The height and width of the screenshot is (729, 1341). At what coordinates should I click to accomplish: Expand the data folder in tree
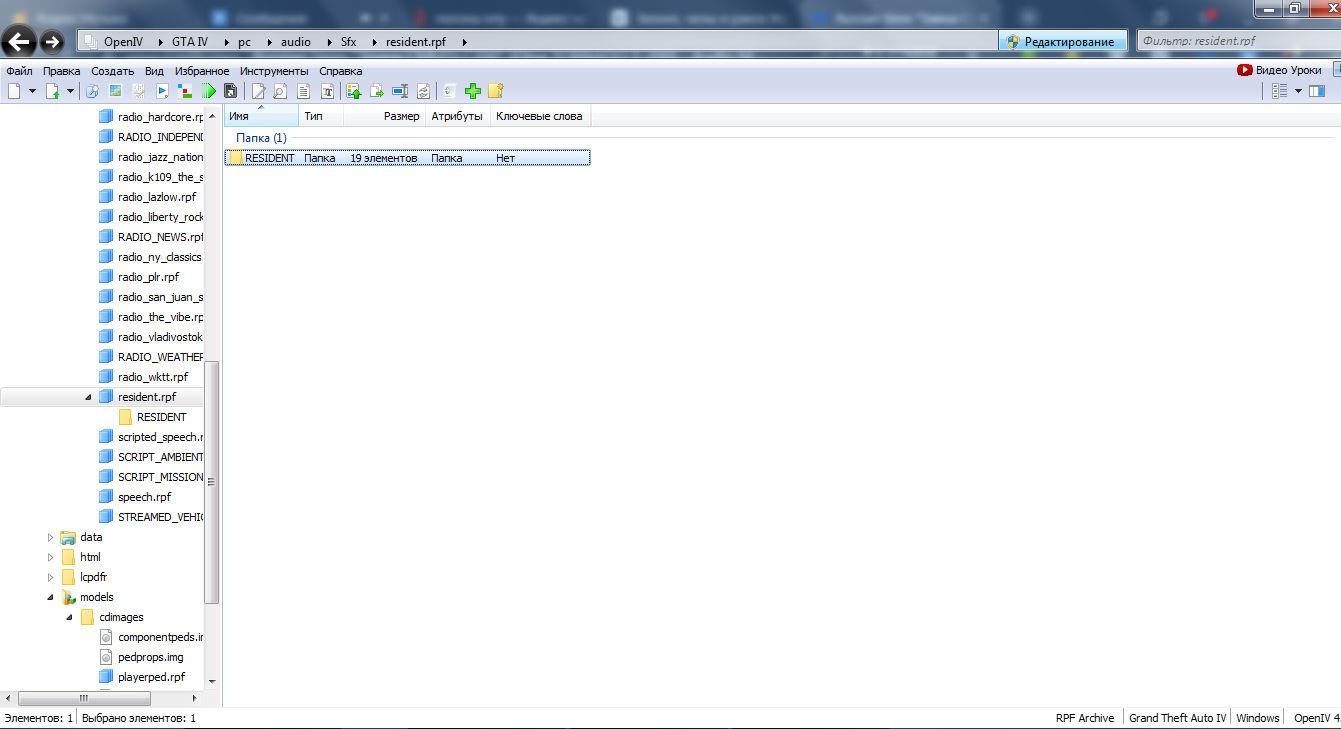pyautogui.click(x=51, y=537)
